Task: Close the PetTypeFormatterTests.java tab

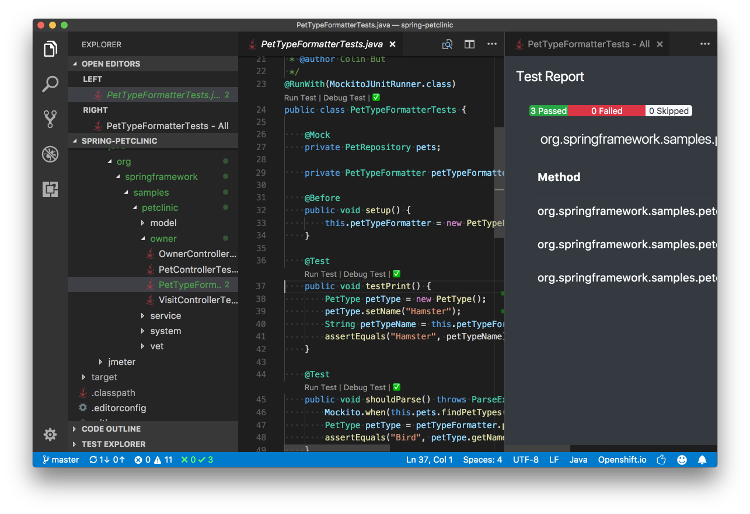Action: point(392,44)
